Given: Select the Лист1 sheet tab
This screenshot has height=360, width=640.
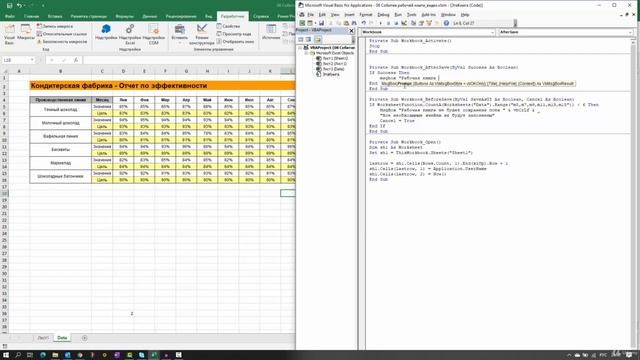Looking at the screenshot, I should pyautogui.click(x=43, y=338).
